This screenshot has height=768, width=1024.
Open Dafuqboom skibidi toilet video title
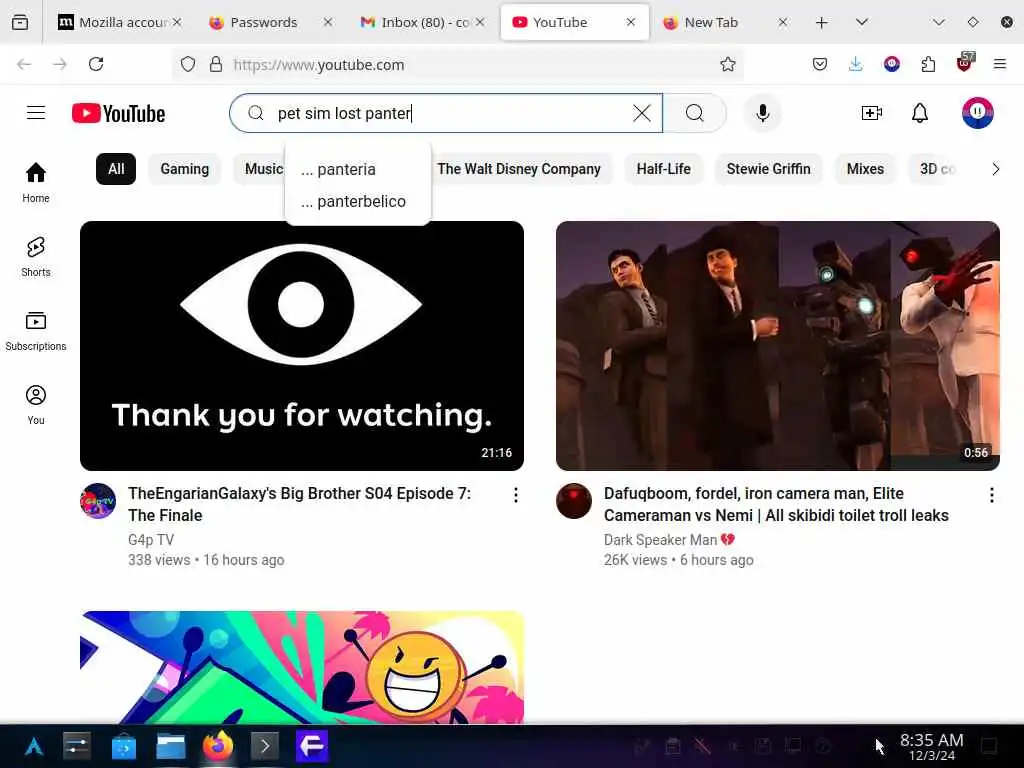pyautogui.click(x=776, y=504)
